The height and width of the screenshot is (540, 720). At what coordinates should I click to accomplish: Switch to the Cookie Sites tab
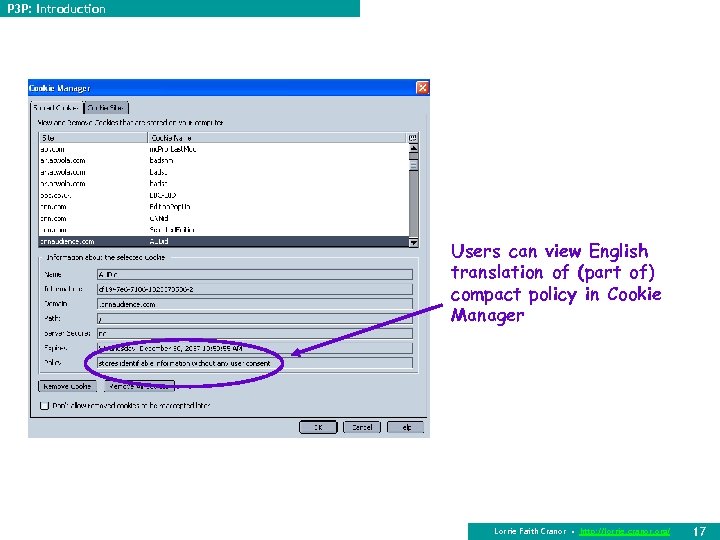(106, 108)
